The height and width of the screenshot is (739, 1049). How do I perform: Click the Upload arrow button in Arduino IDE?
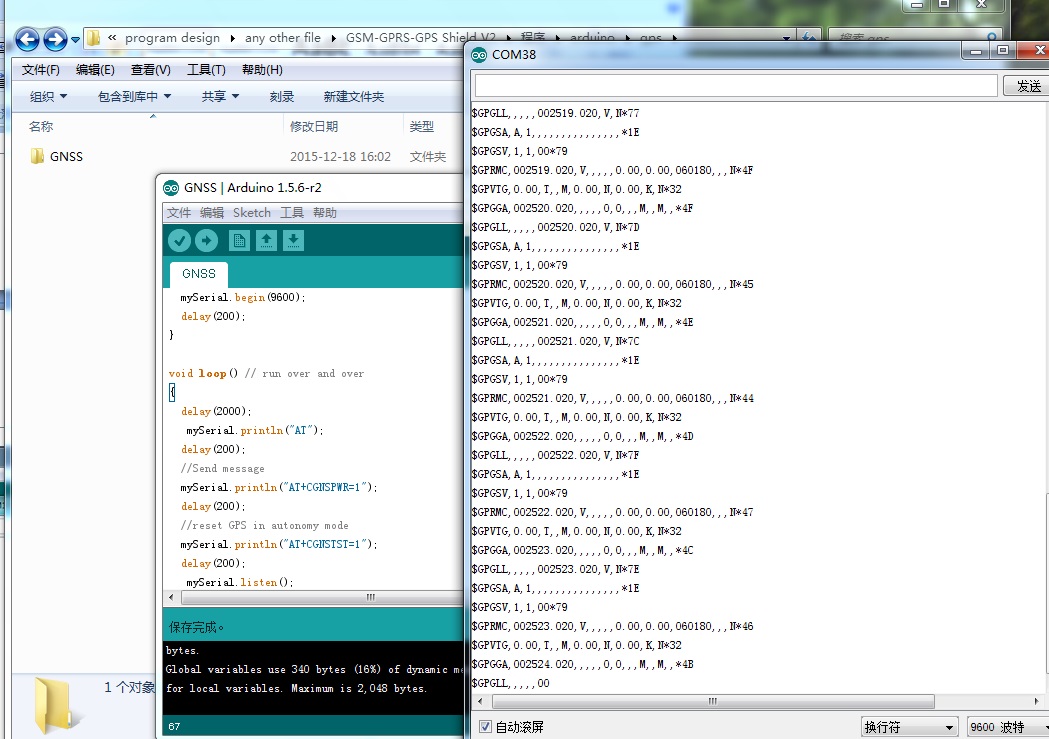(x=207, y=240)
